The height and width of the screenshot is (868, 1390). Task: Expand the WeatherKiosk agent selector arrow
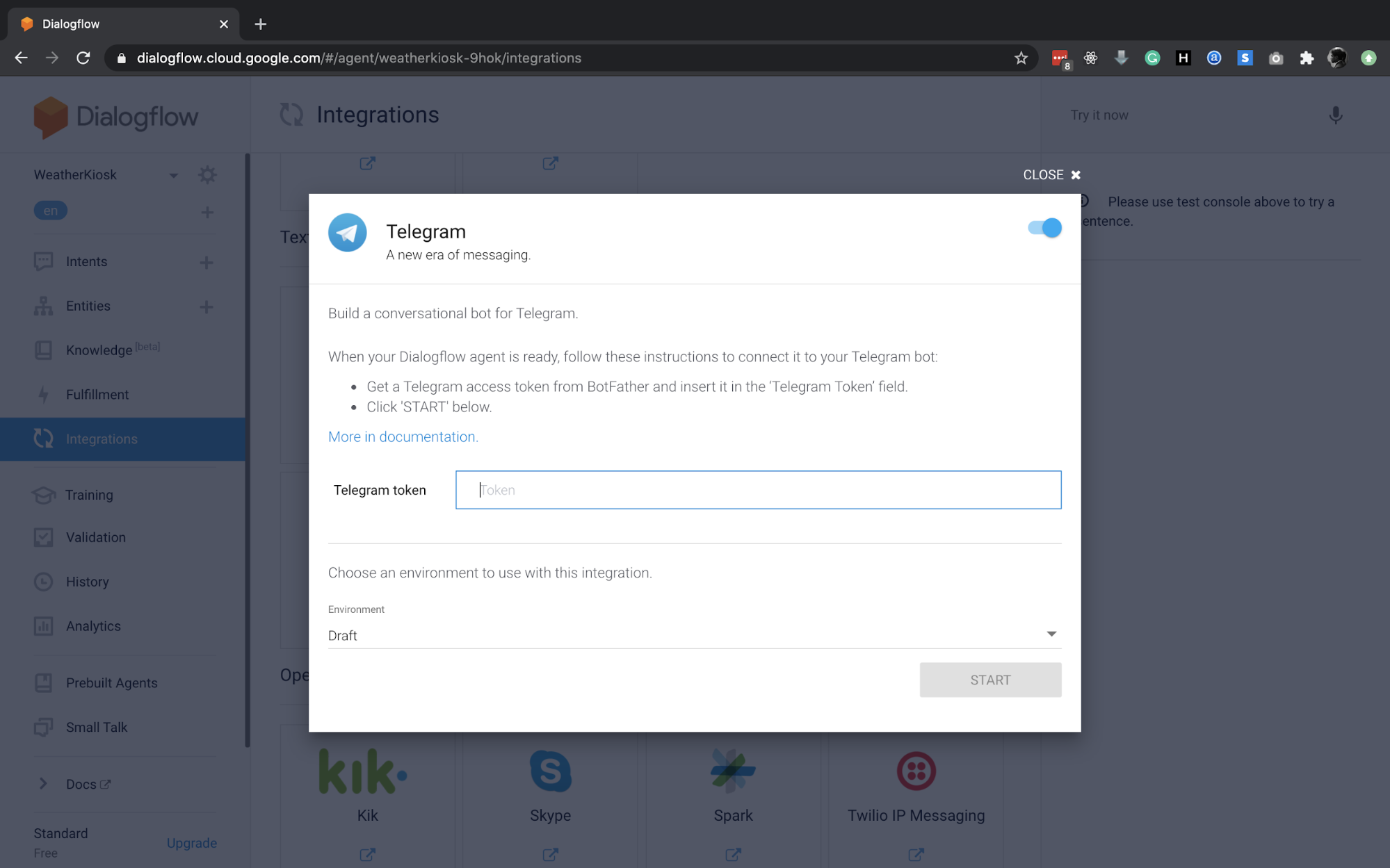173,175
